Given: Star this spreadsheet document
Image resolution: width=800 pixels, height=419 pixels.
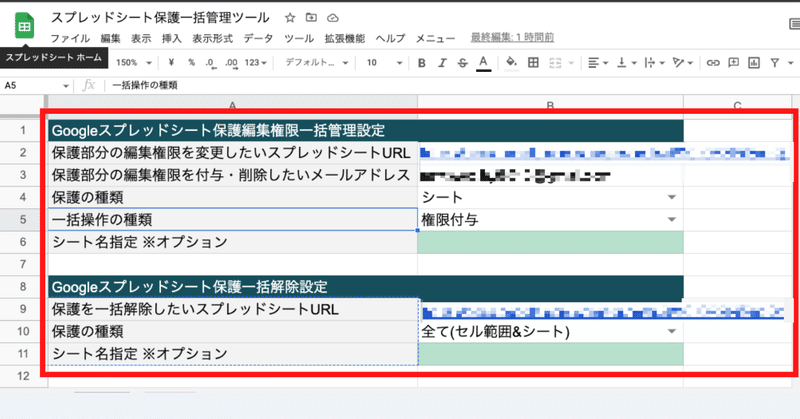Looking at the screenshot, I should [x=290, y=18].
